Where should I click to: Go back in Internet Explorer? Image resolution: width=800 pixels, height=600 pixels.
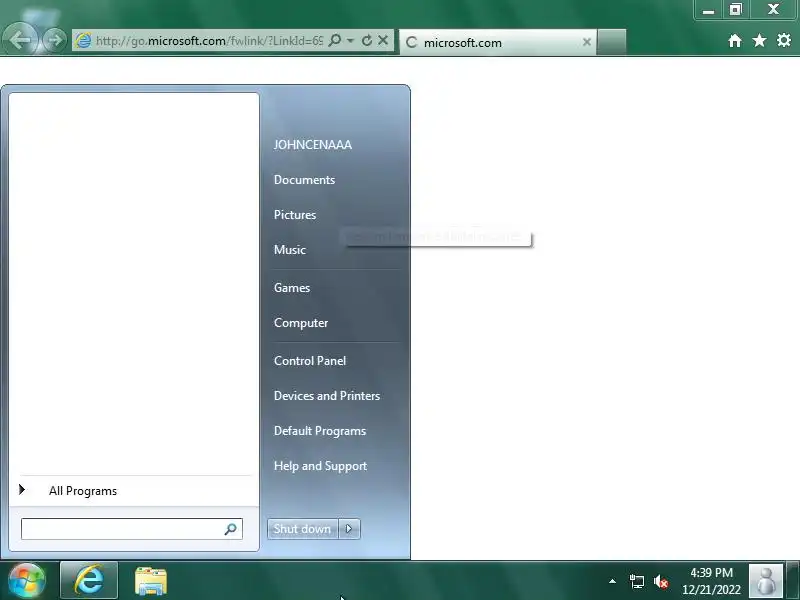(20, 40)
